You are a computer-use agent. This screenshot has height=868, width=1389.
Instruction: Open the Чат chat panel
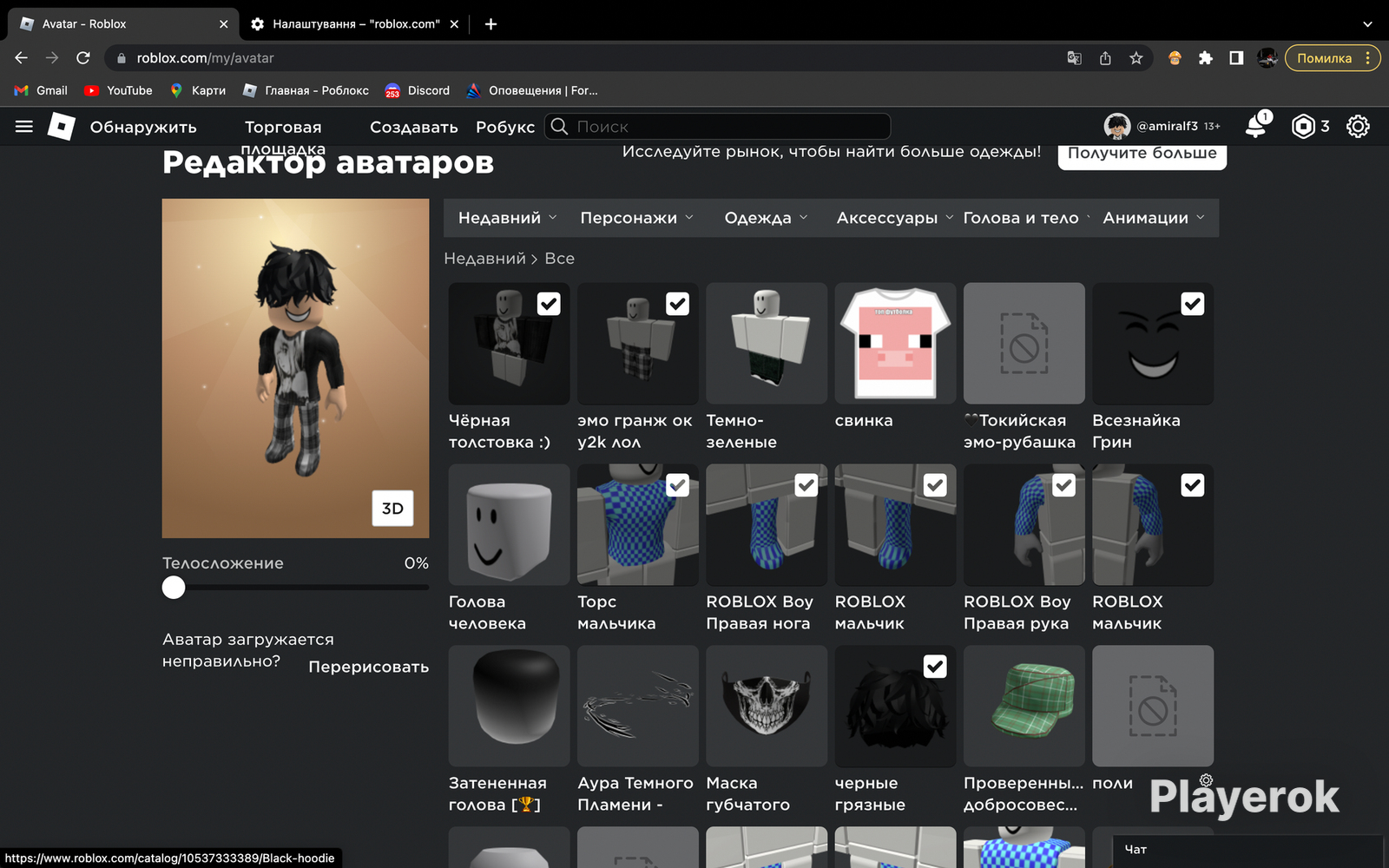tap(1247, 851)
